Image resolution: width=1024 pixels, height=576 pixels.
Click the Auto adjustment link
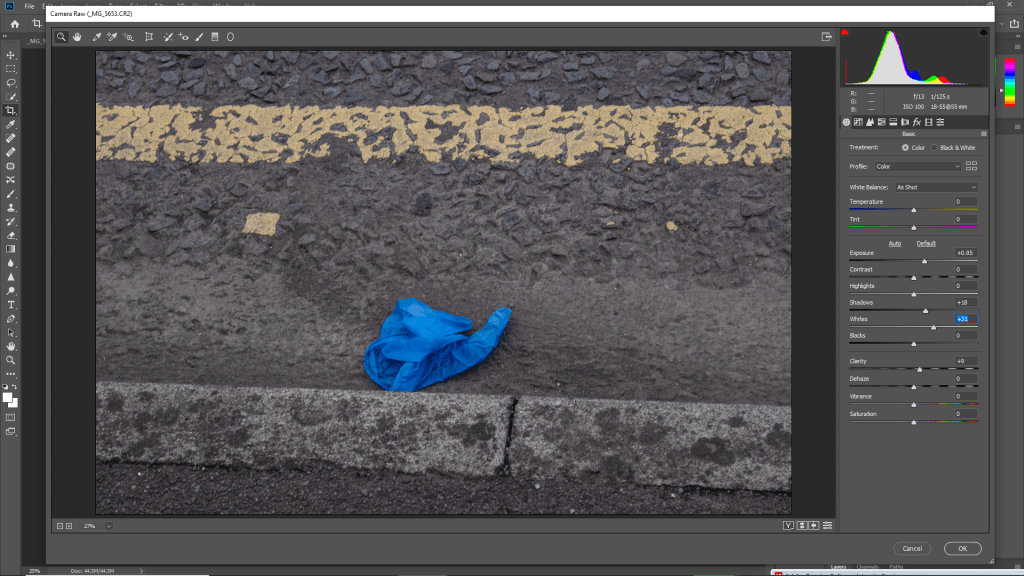coord(895,243)
